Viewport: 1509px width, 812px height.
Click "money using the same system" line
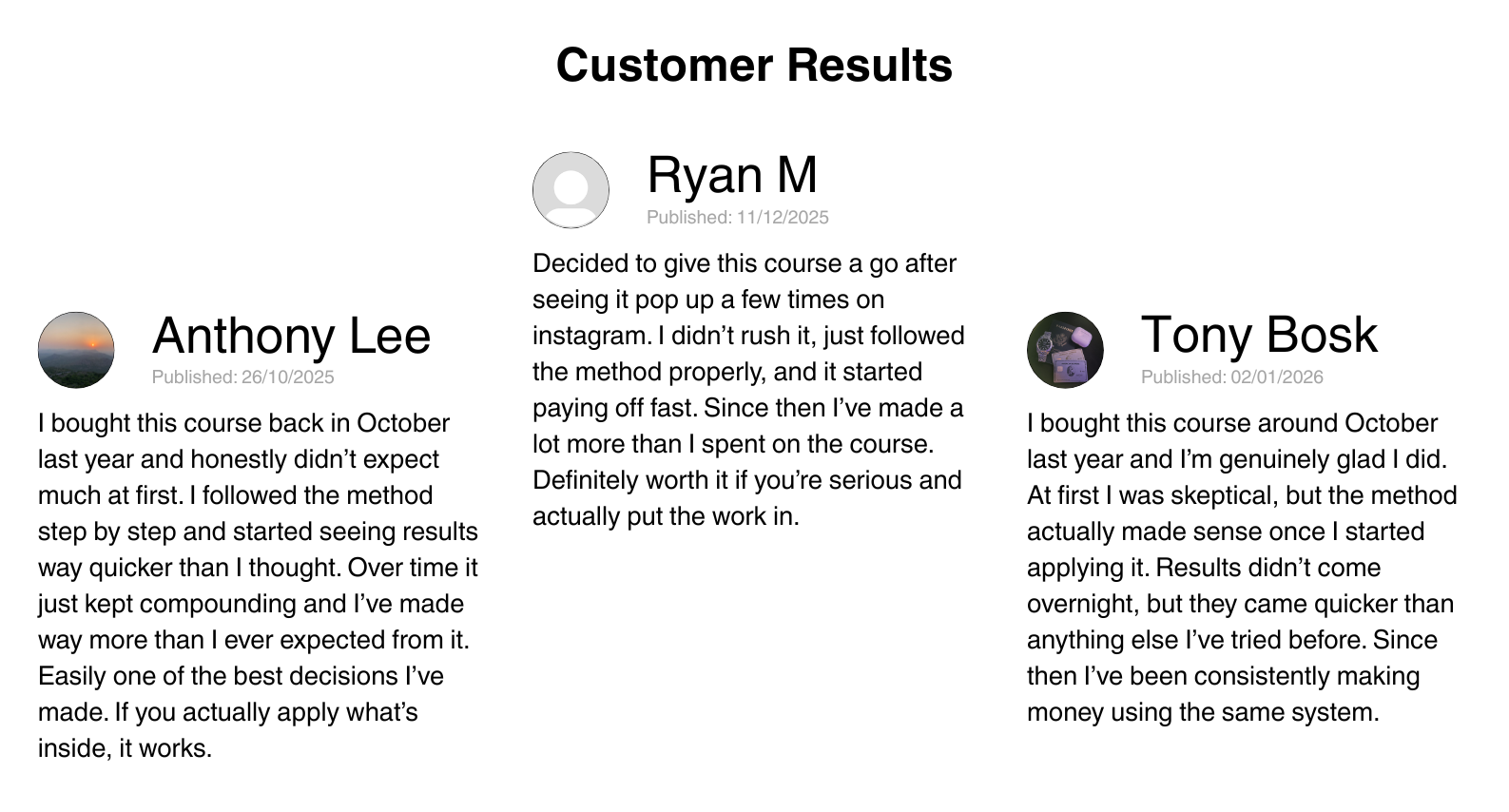click(x=1202, y=713)
